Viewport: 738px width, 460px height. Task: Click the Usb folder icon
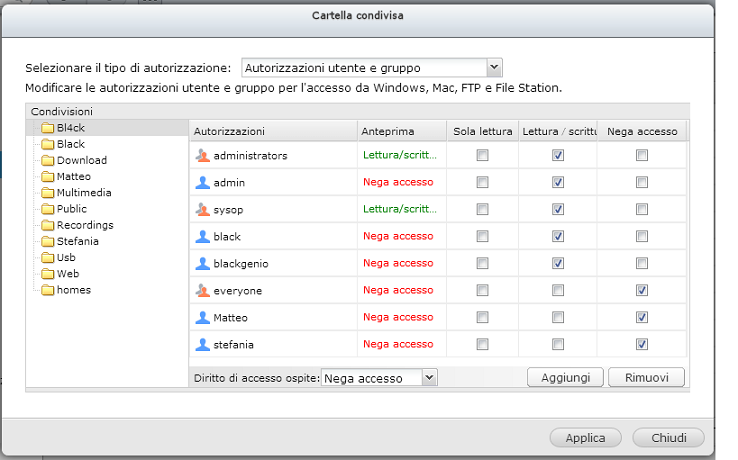47,258
